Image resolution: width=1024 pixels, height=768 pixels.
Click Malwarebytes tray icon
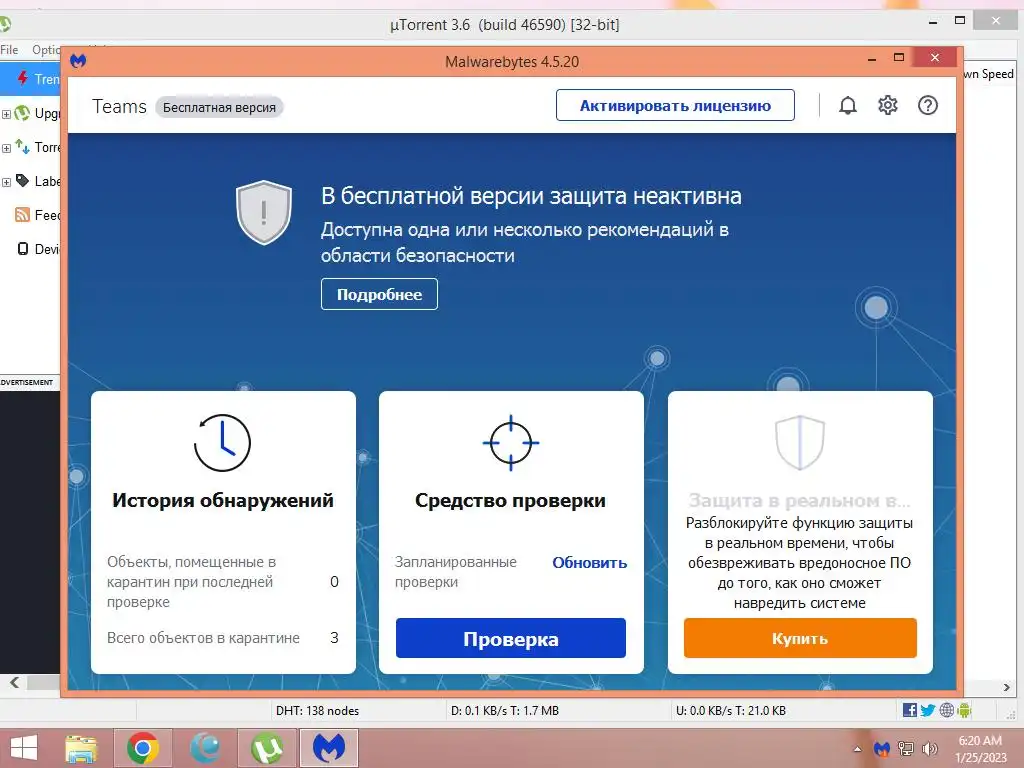click(882, 749)
